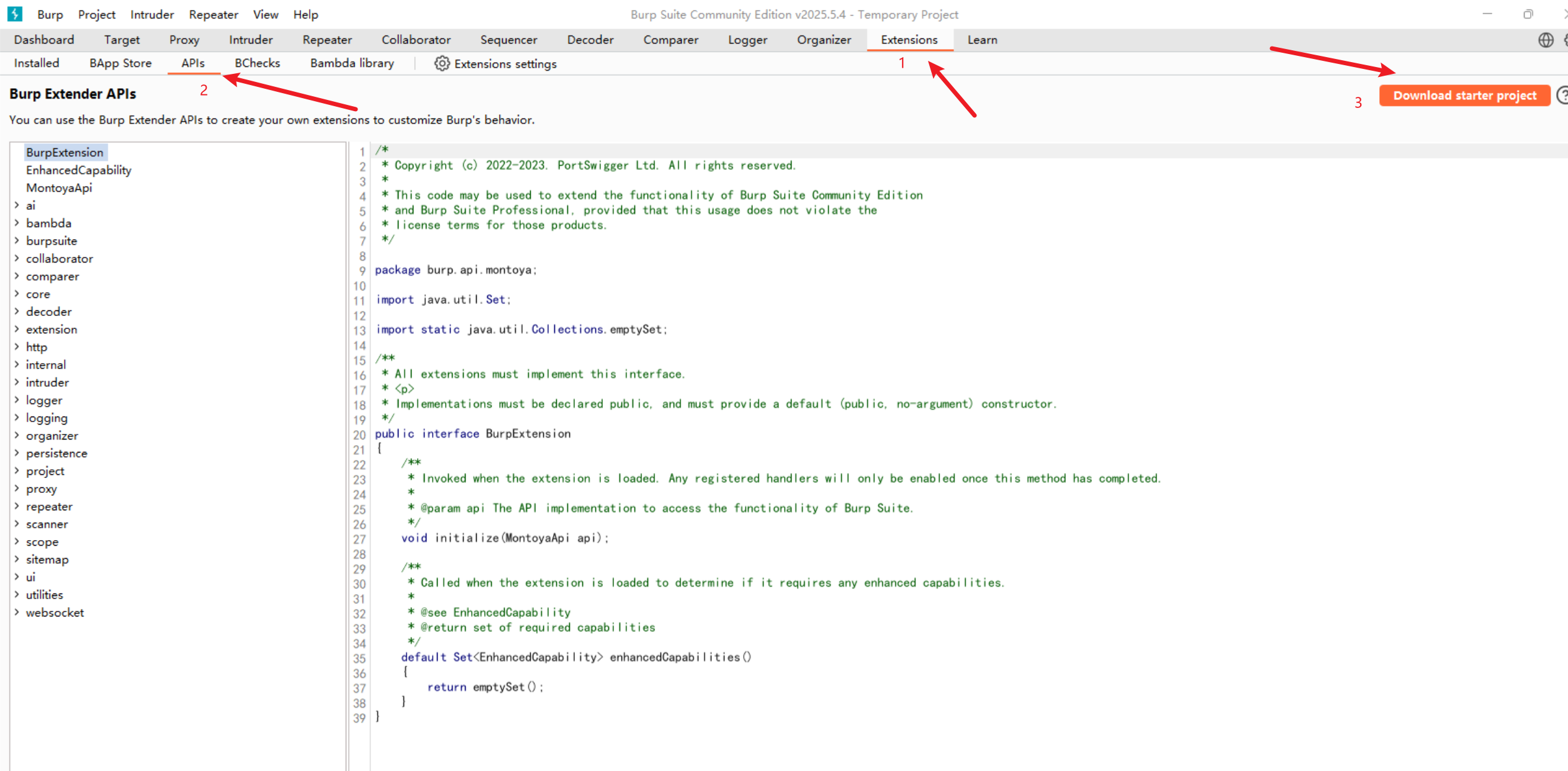Viewport: 1568px width, 771px height.
Task: Select the repeater package row
Action: [x=49, y=507]
